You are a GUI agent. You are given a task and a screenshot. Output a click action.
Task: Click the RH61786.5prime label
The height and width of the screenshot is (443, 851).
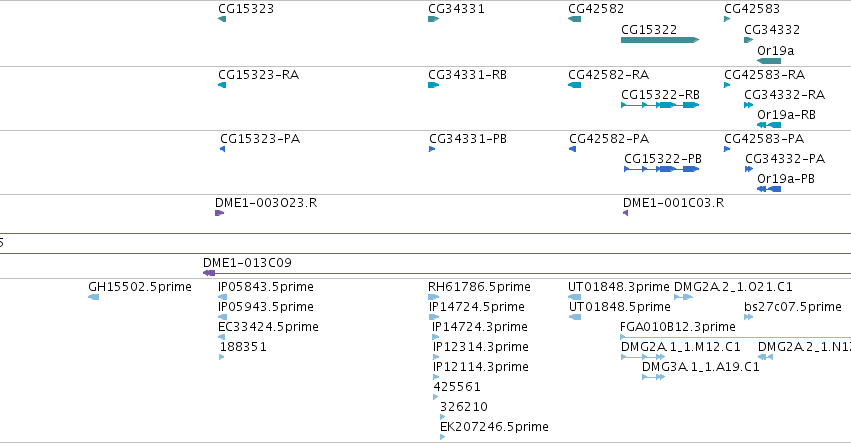(479, 287)
